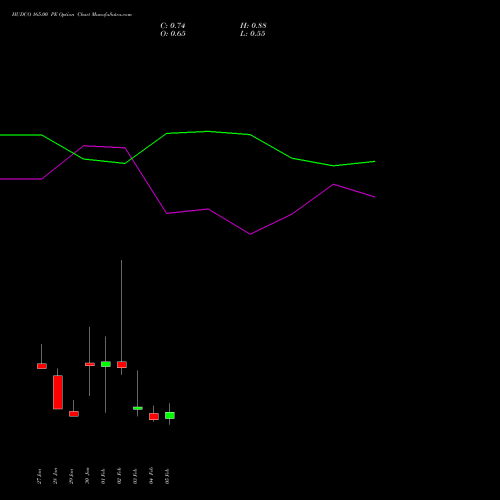Image resolution: width=500 pixels, height=500 pixels.
Task: Click the "28 Jan" axis label
Action: coord(55,476)
